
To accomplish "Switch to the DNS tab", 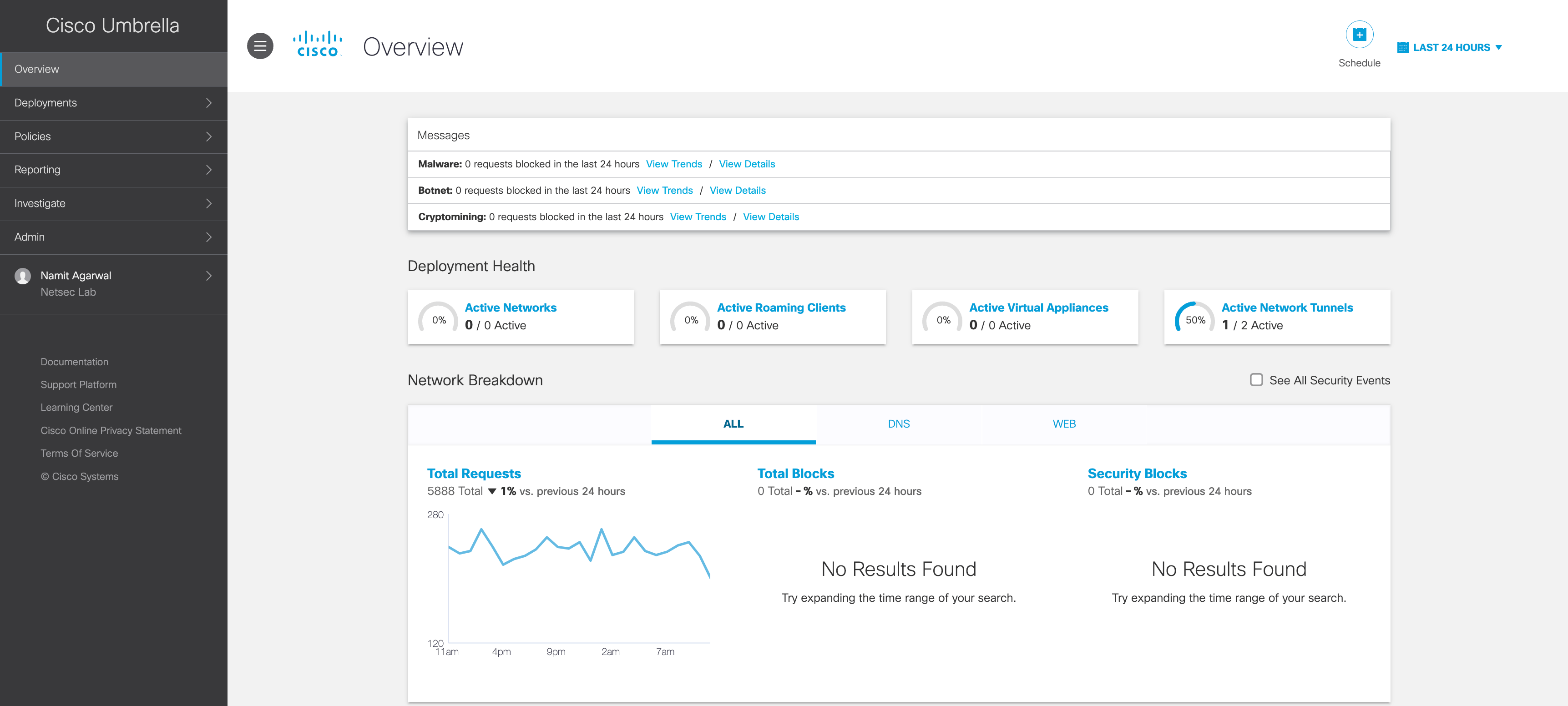I will point(898,424).
